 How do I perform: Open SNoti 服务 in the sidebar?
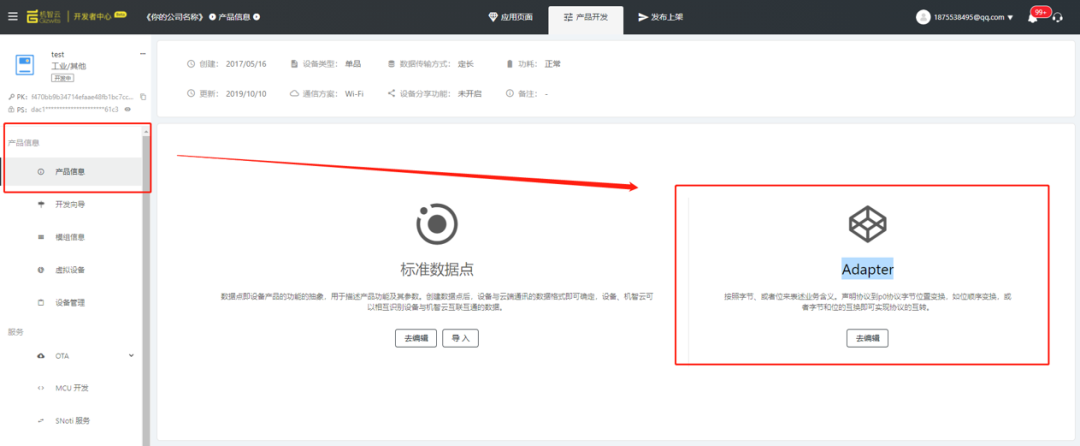72,421
